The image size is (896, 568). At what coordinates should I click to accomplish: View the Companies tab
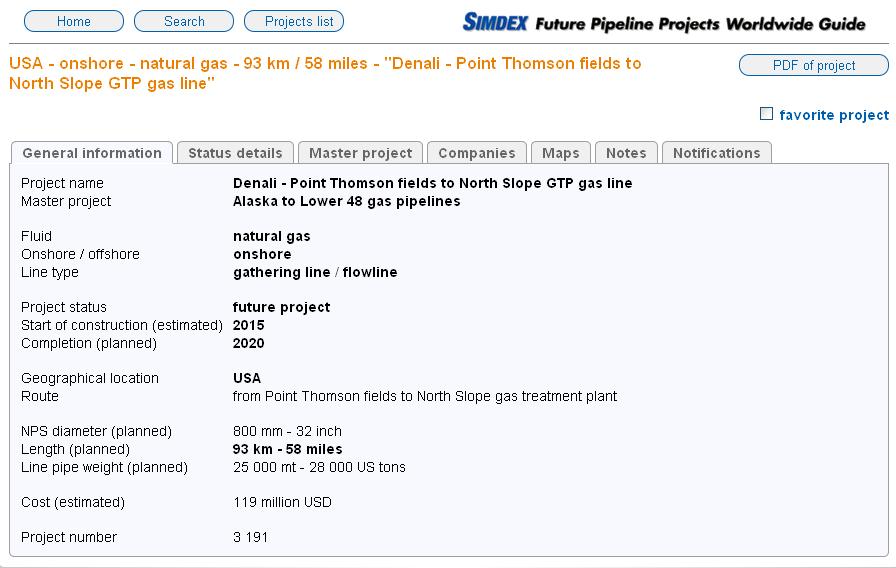(x=477, y=153)
